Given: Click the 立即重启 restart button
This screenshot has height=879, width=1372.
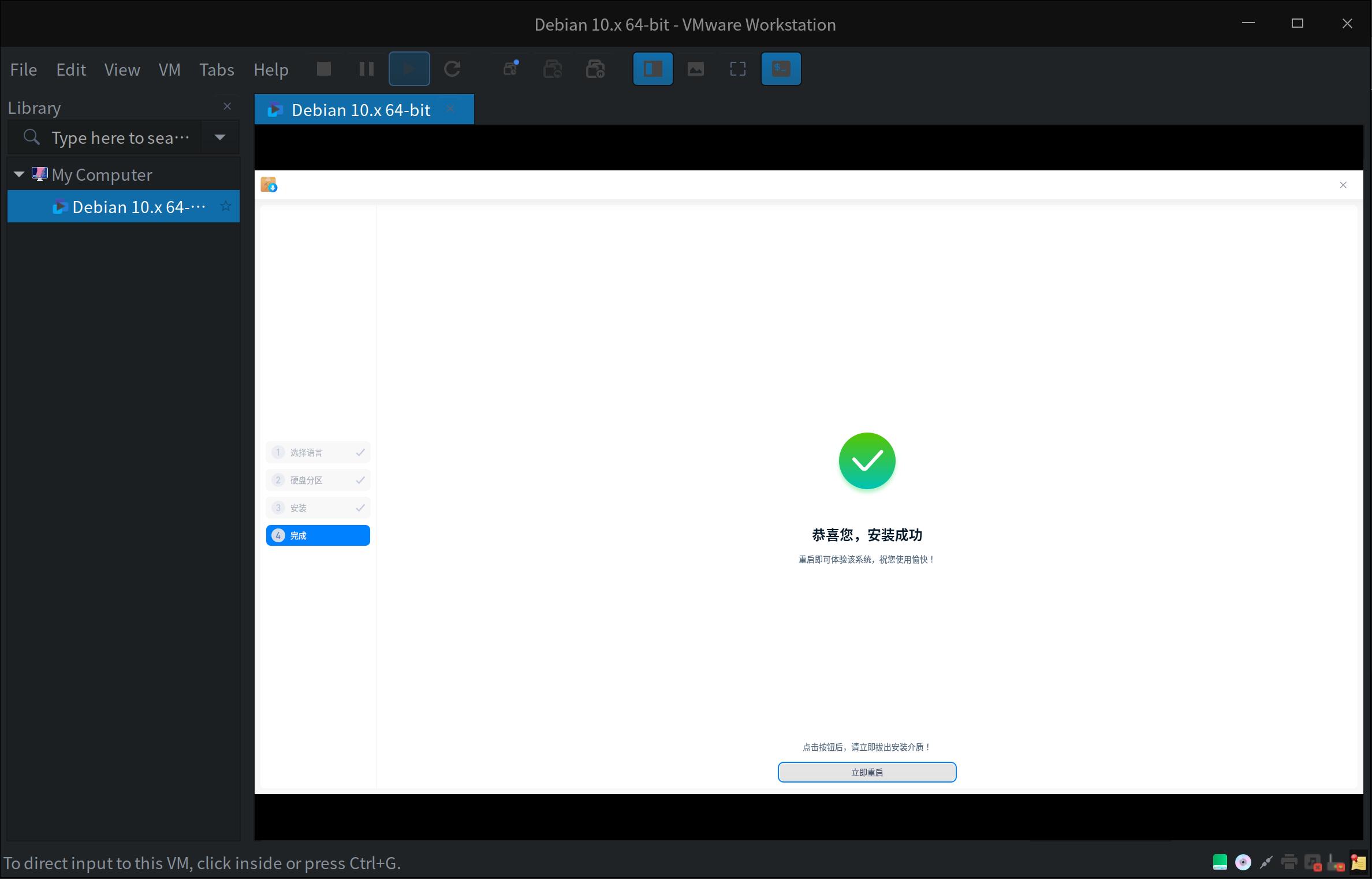Looking at the screenshot, I should click(867, 772).
